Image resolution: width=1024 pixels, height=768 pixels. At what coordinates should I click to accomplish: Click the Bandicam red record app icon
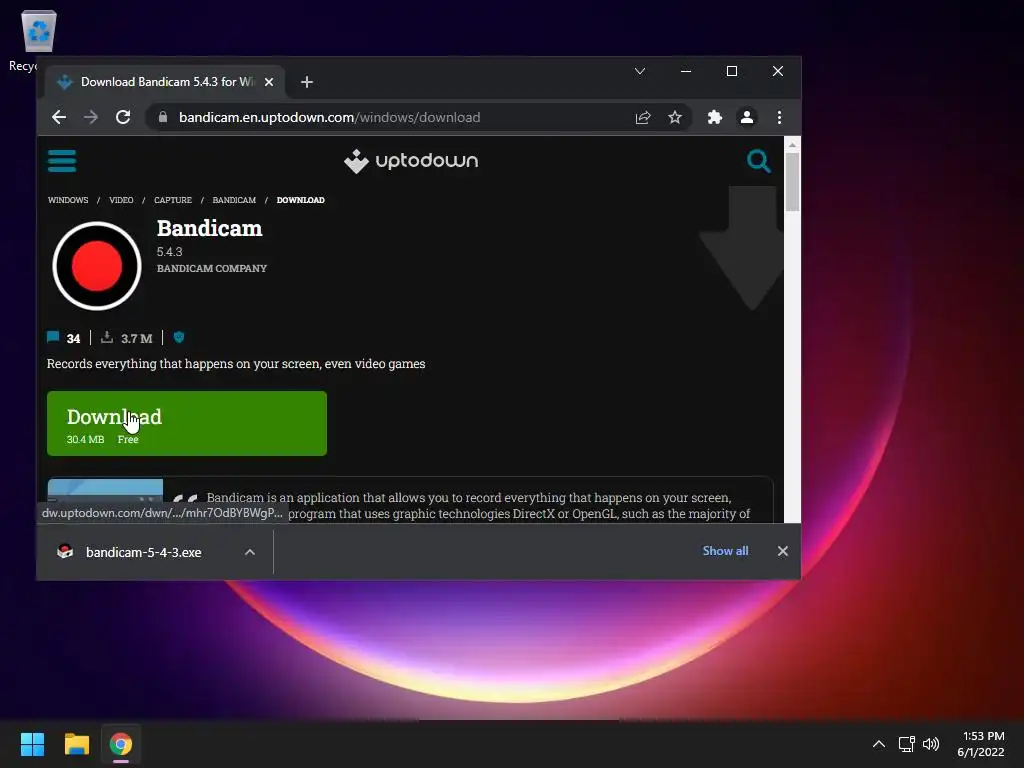[x=97, y=266]
